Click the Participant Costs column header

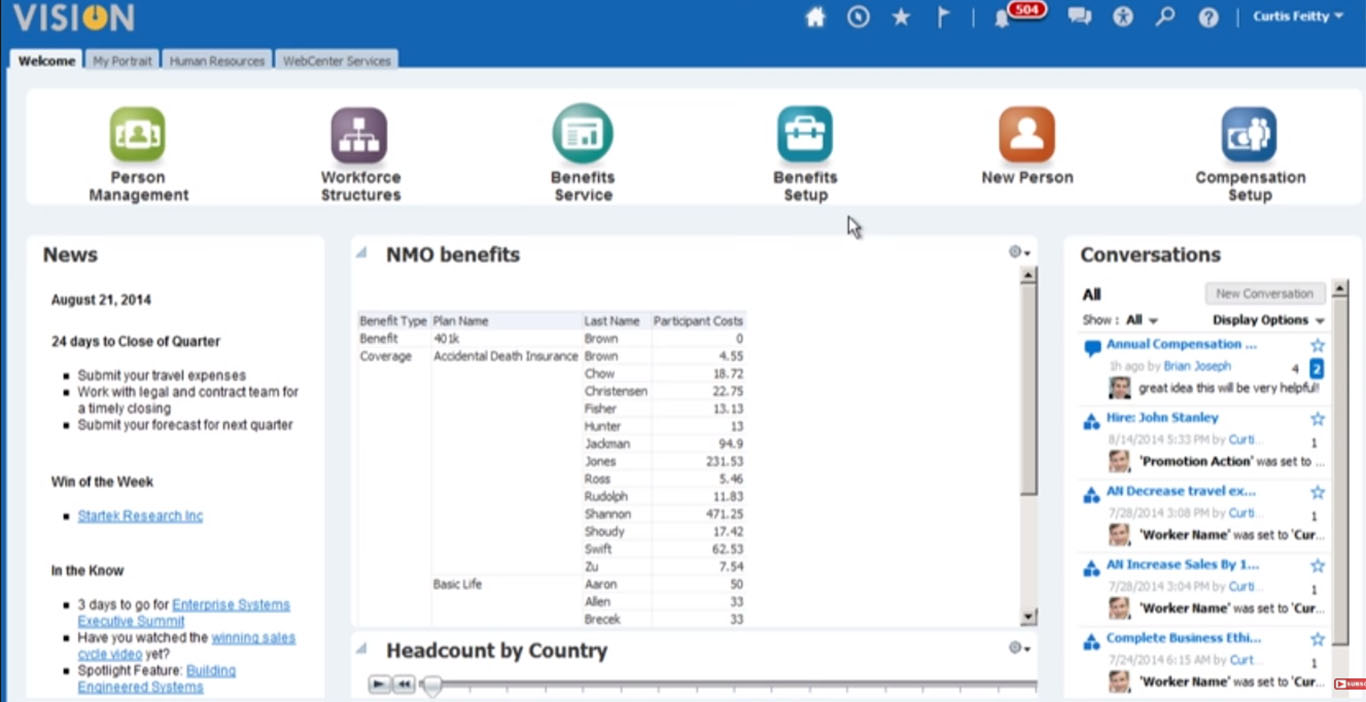coord(698,321)
